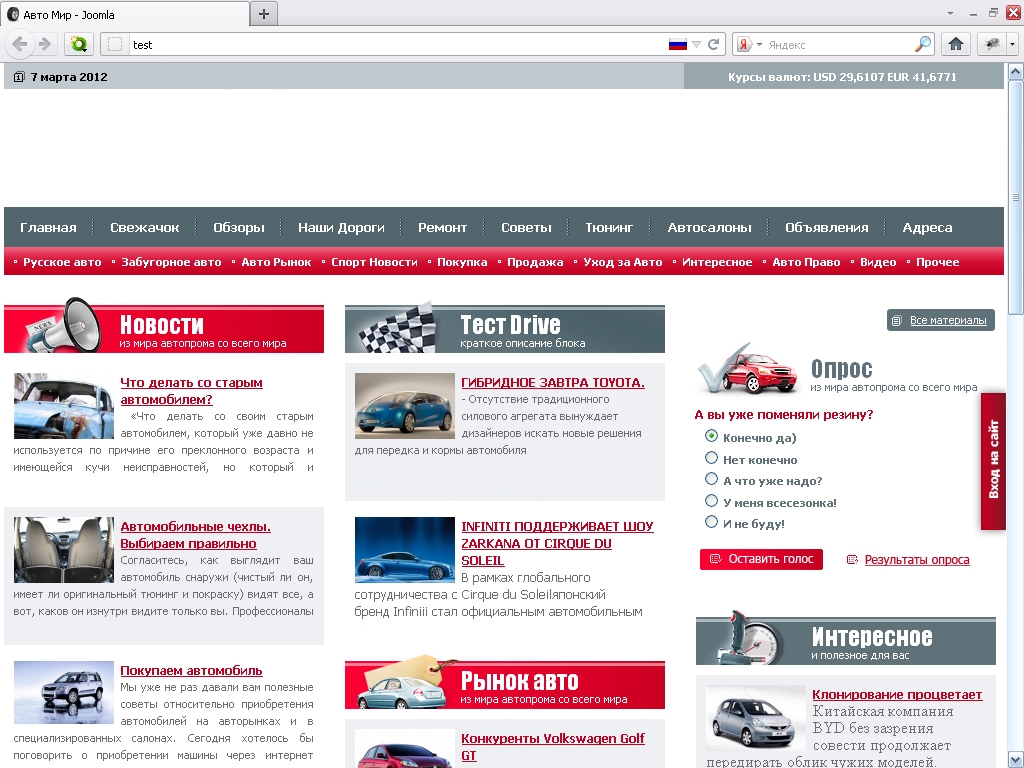Viewport: 1024px width, 768px height.
Task: Open article Автомобильные чехлы. Выбираем правильно
Action: 195,535
